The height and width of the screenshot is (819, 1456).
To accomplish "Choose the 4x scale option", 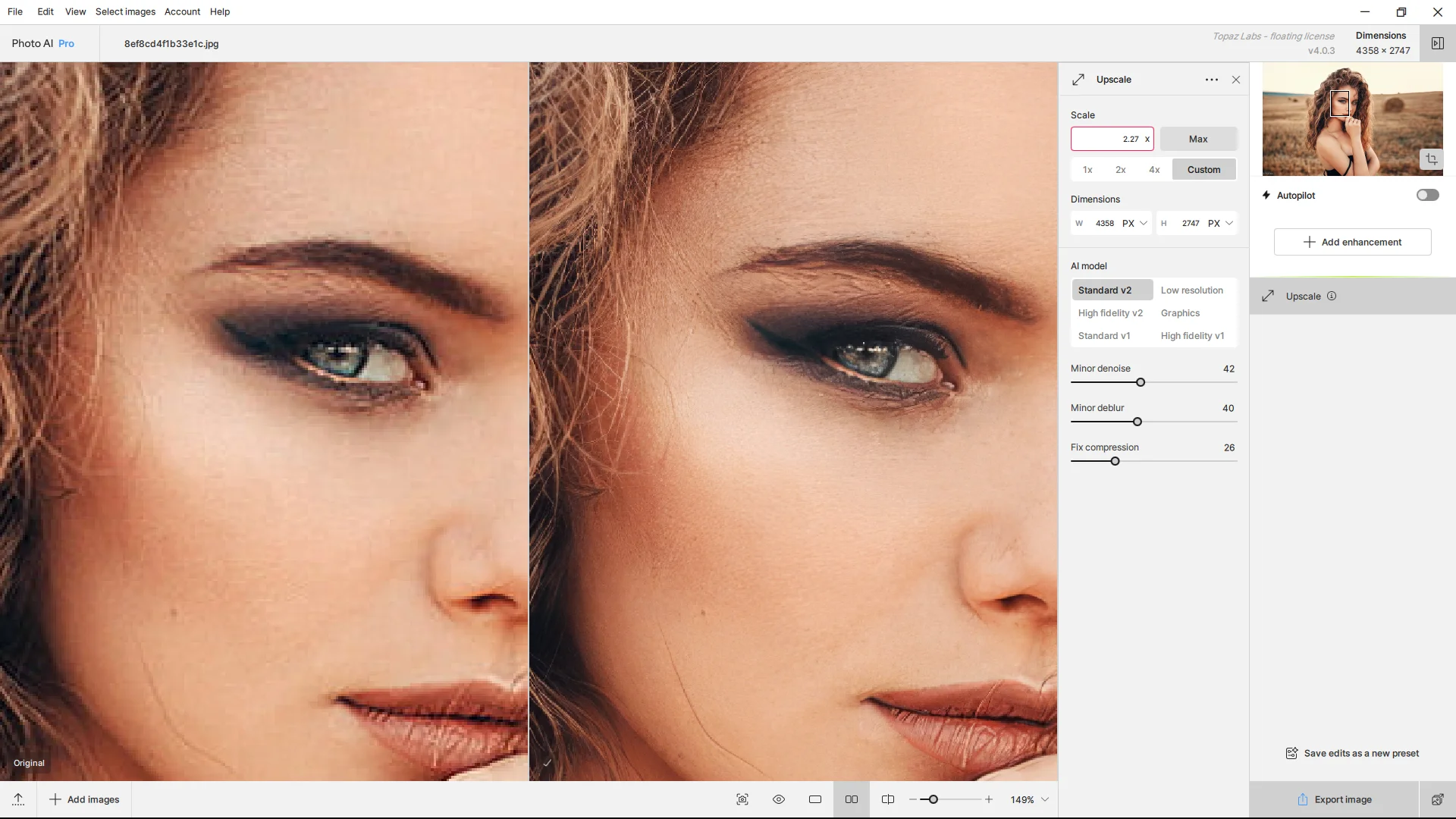I will [x=1154, y=170].
